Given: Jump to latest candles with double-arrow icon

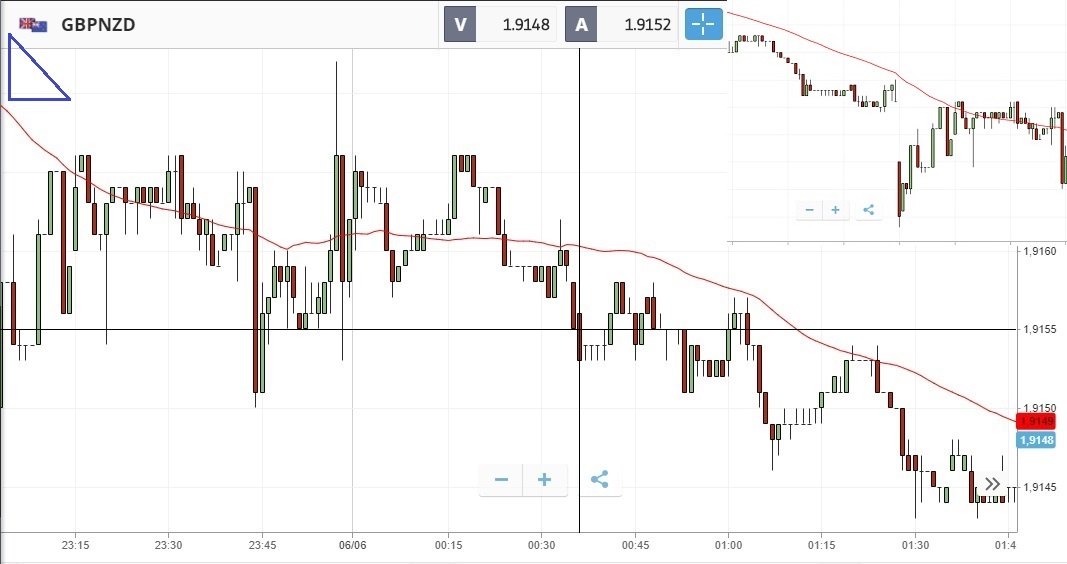Looking at the screenshot, I should [x=992, y=485].
